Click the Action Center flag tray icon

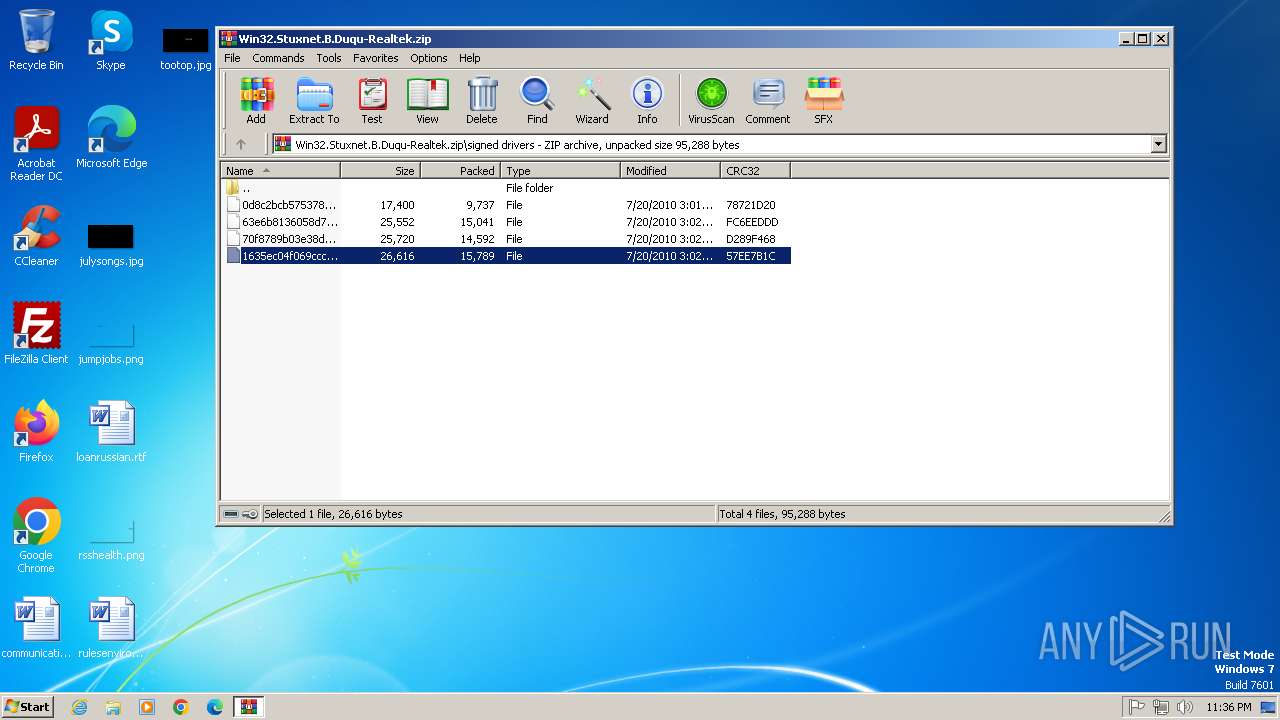[1136, 707]
